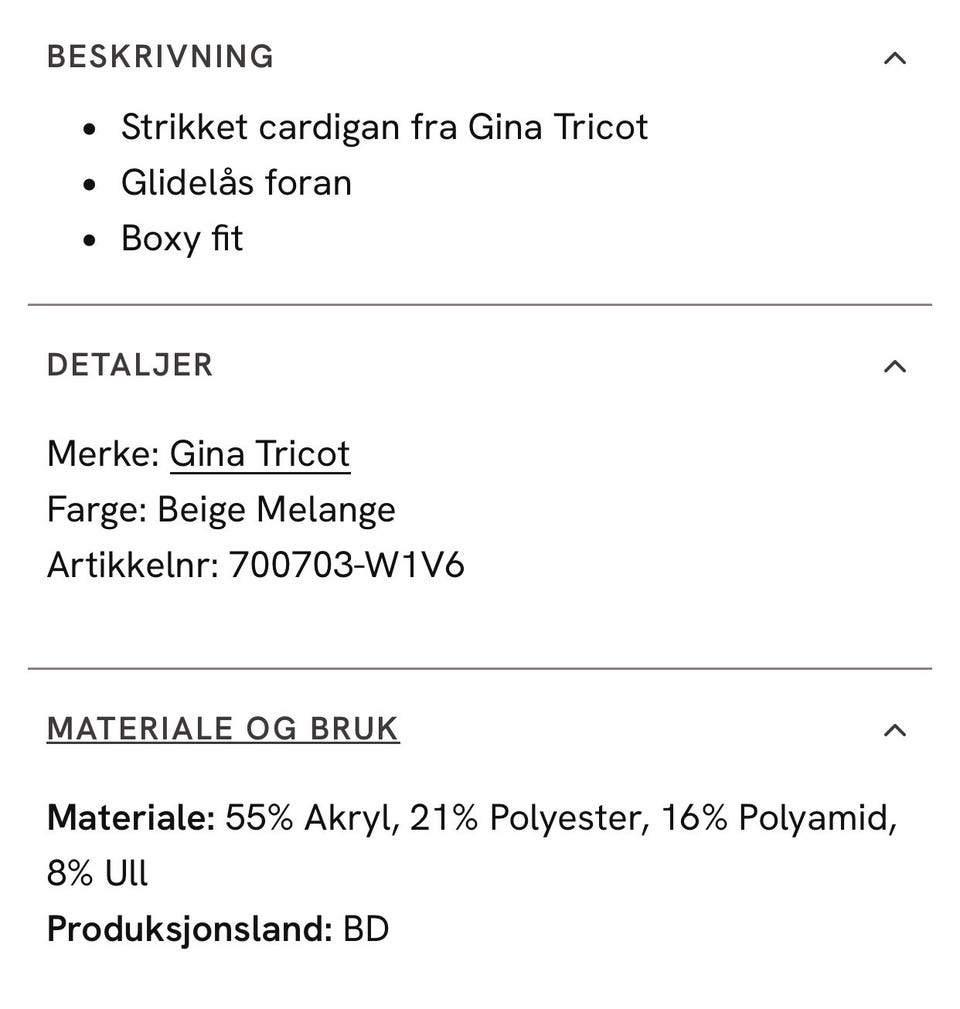
Task: Click the upward arrow beside DETALJER
Action: (x=893, y=366)
